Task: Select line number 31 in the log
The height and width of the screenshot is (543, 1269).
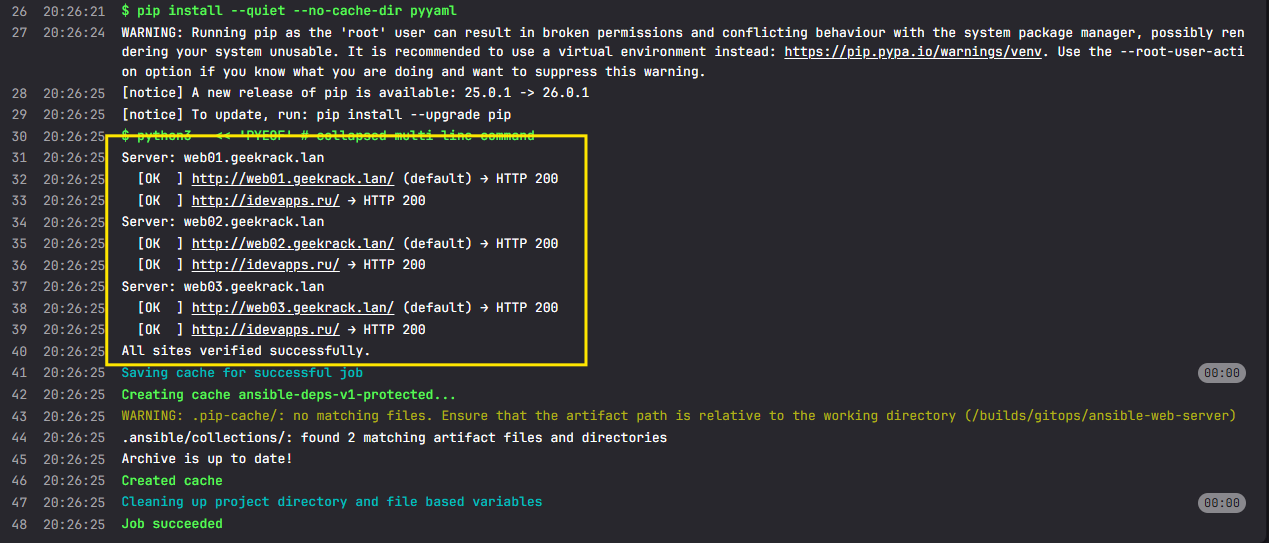Action: [19, 158]
